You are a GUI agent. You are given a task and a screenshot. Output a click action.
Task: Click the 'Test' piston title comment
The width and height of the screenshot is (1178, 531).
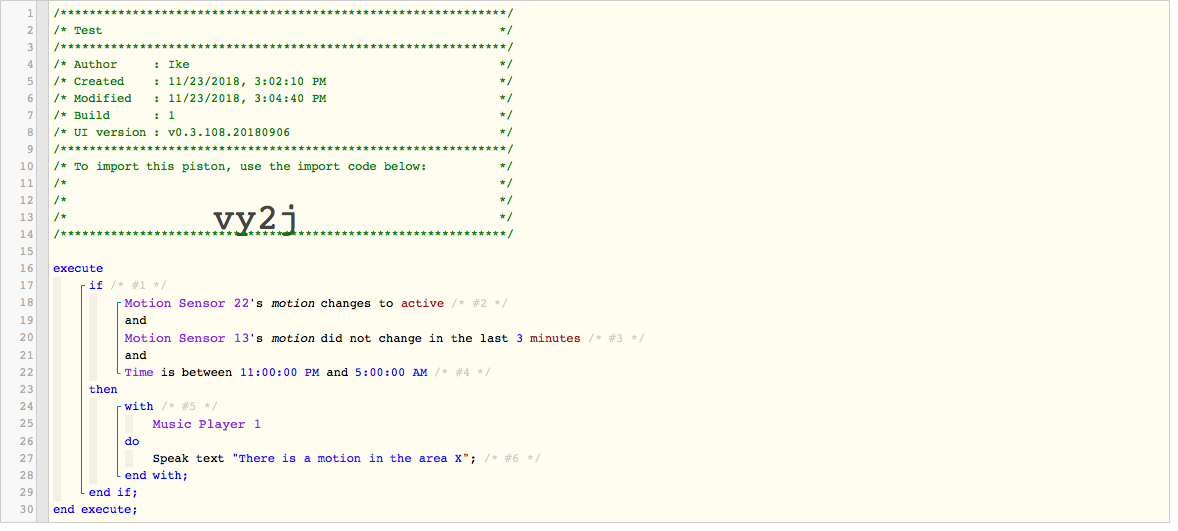tap(283, 30)
